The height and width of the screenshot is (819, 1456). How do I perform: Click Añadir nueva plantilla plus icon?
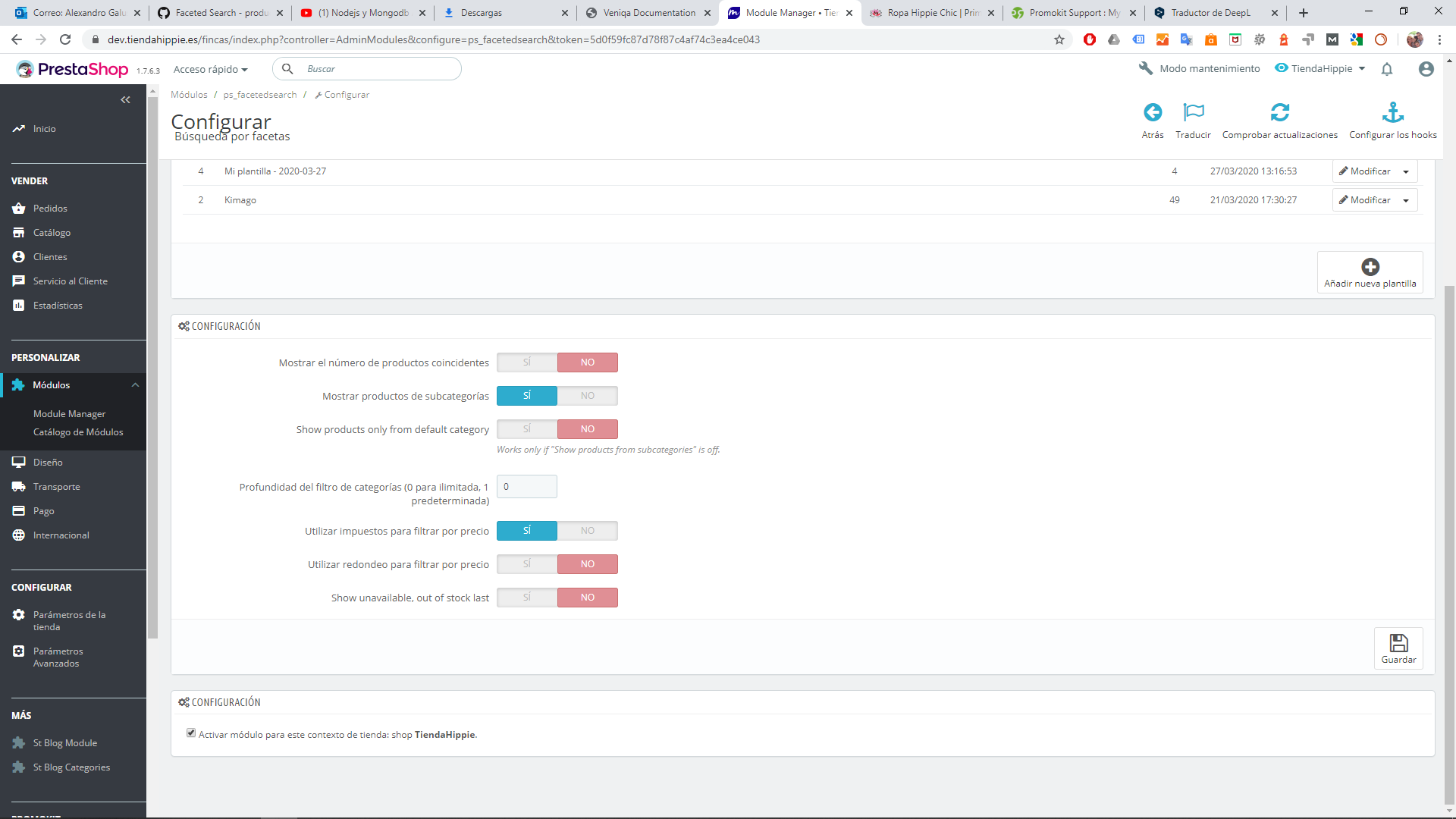point(1370,267)
